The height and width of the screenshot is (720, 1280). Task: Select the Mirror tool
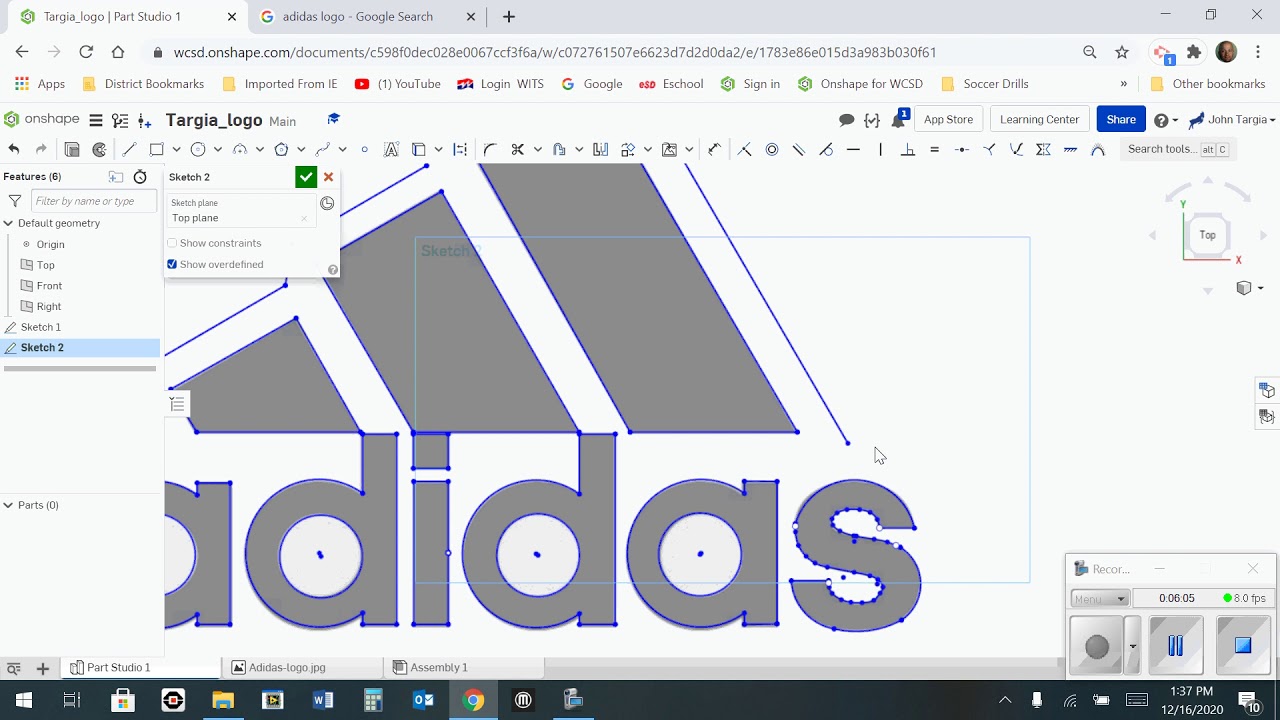600,149
